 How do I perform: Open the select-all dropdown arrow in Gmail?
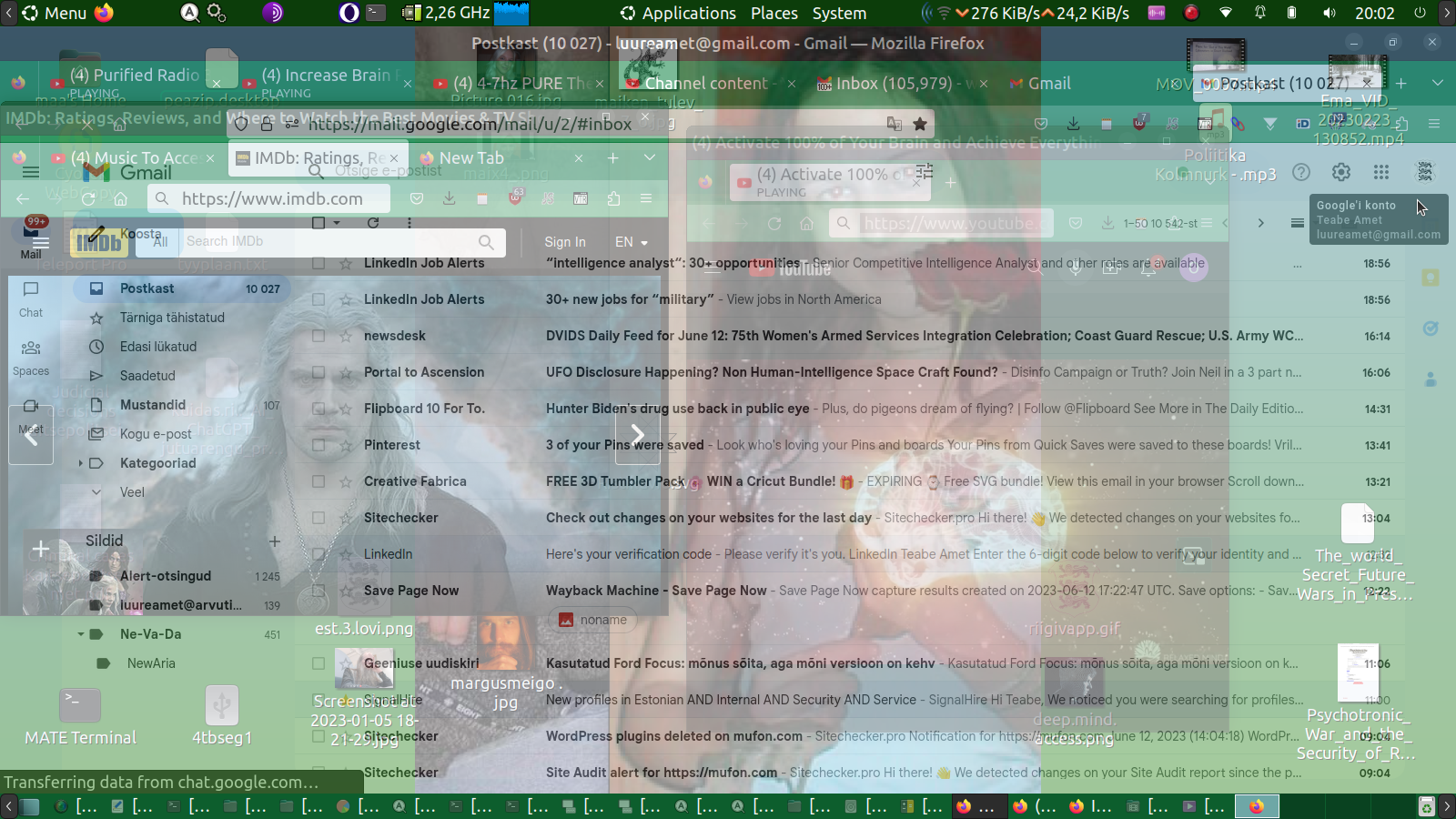pos(337,223)
